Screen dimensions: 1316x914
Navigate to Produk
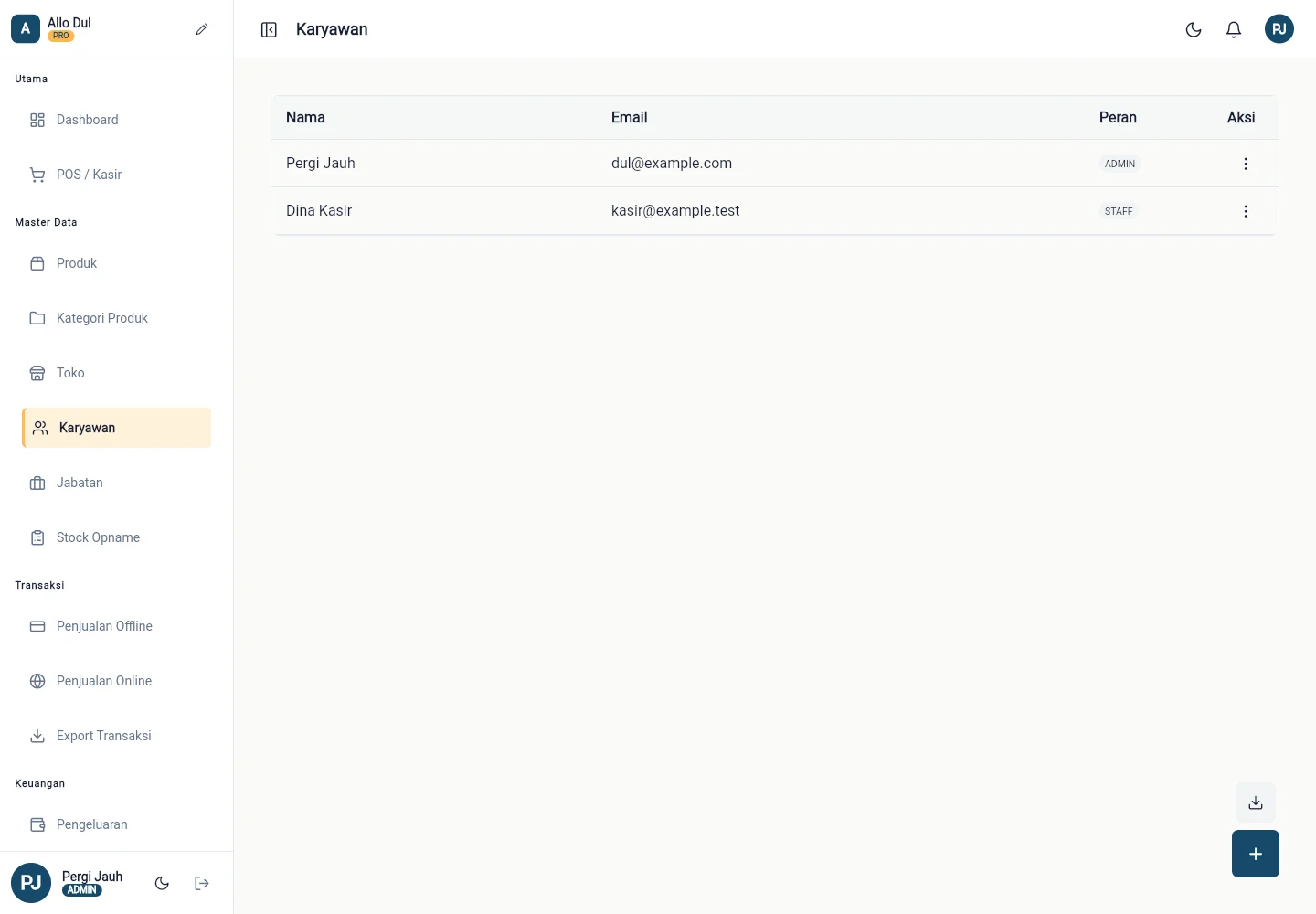tap(116, 263)
